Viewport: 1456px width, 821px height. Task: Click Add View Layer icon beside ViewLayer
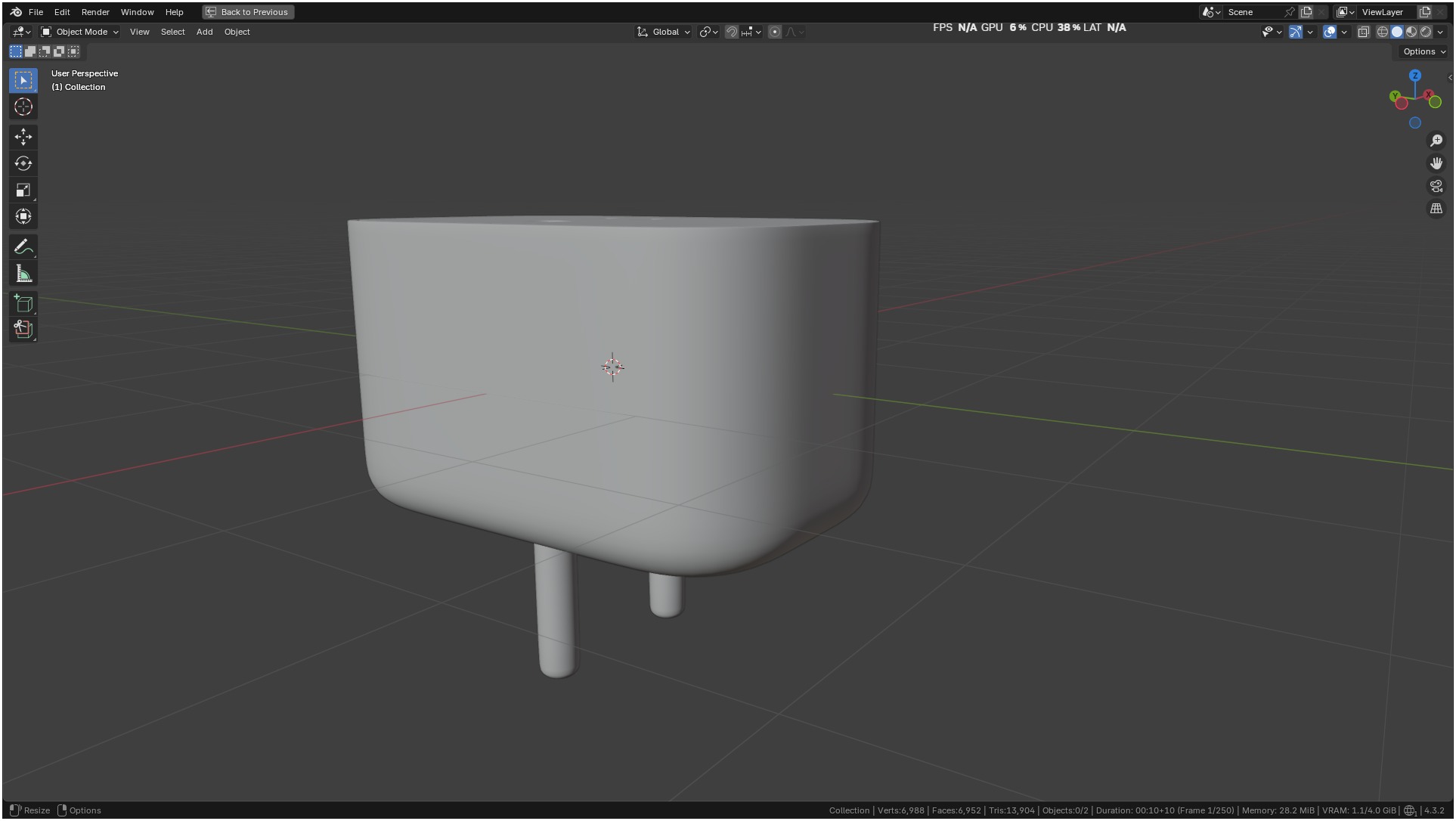click(1425, 12)
